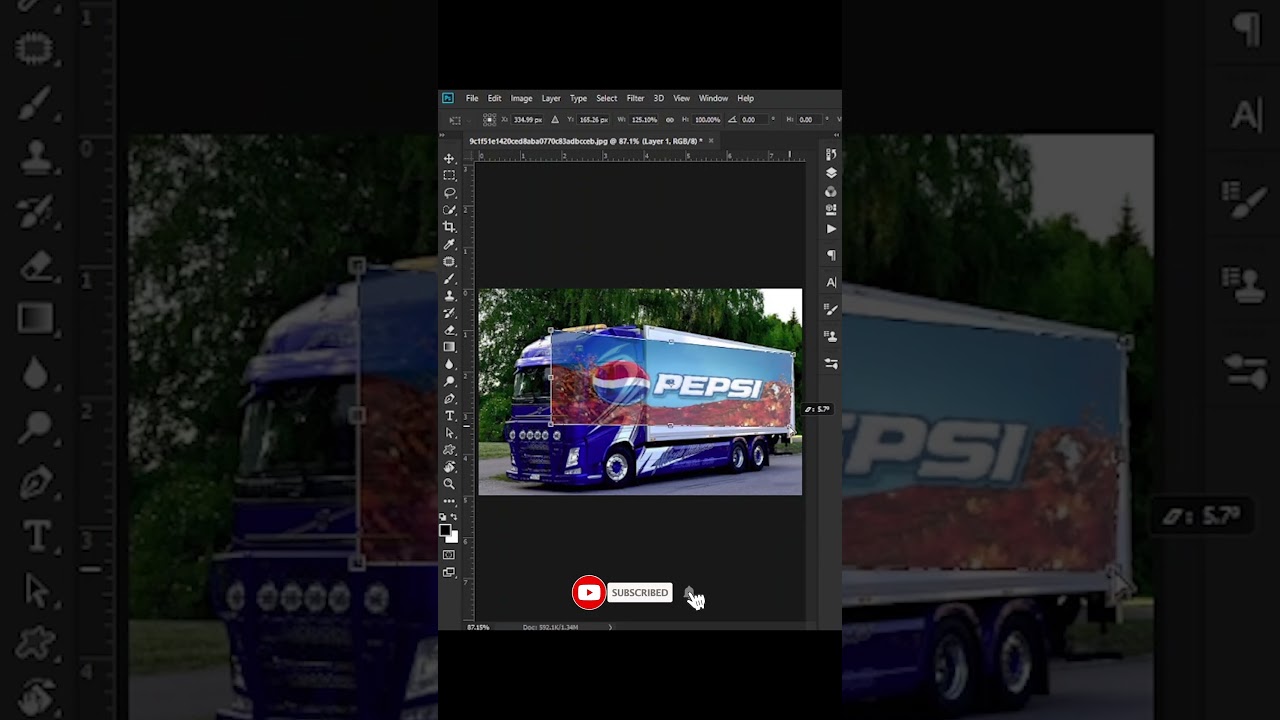Select the Brush tool
The width and height of the screenshot is (1280, 720).
pyautogui.click(x=449, y=279)
